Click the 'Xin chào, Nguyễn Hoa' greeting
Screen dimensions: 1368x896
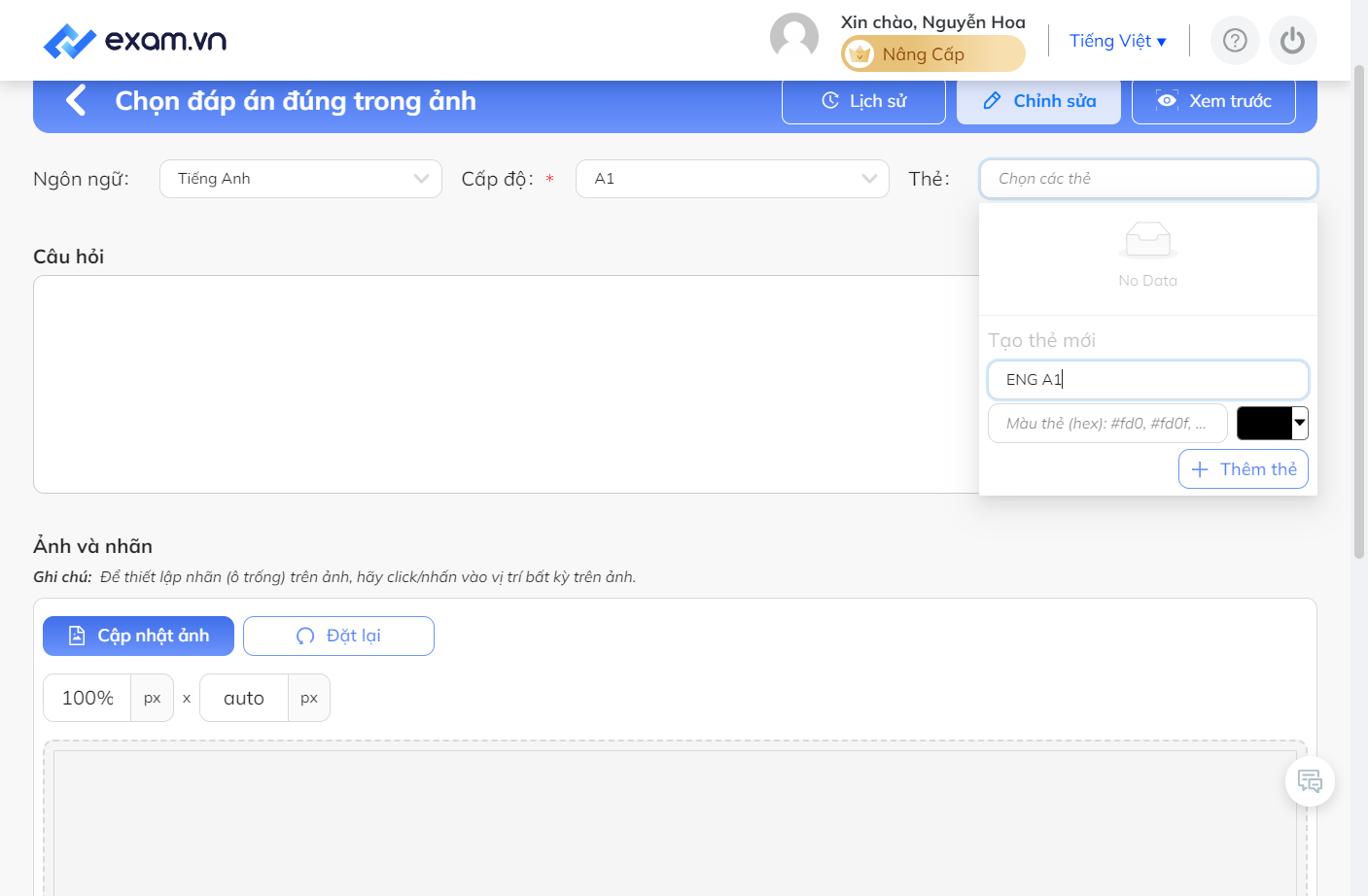(x=932, y=21)
